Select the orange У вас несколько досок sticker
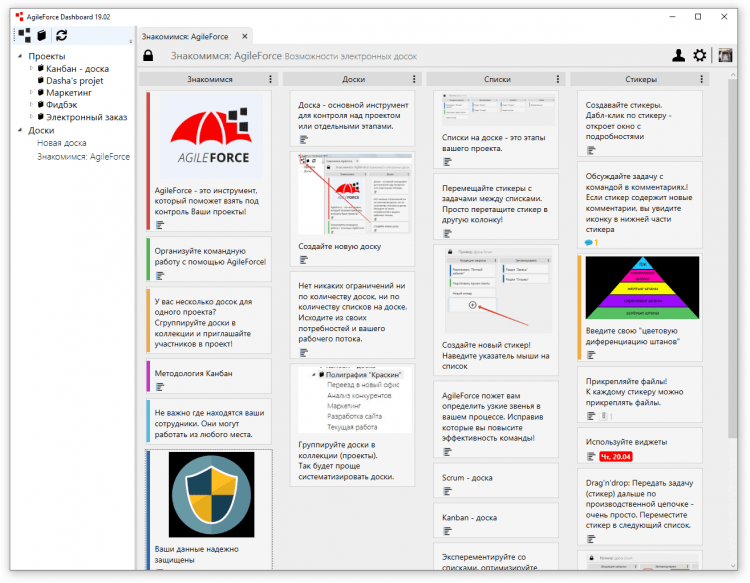The image size is (750, 583). click(x=209, y=321)
